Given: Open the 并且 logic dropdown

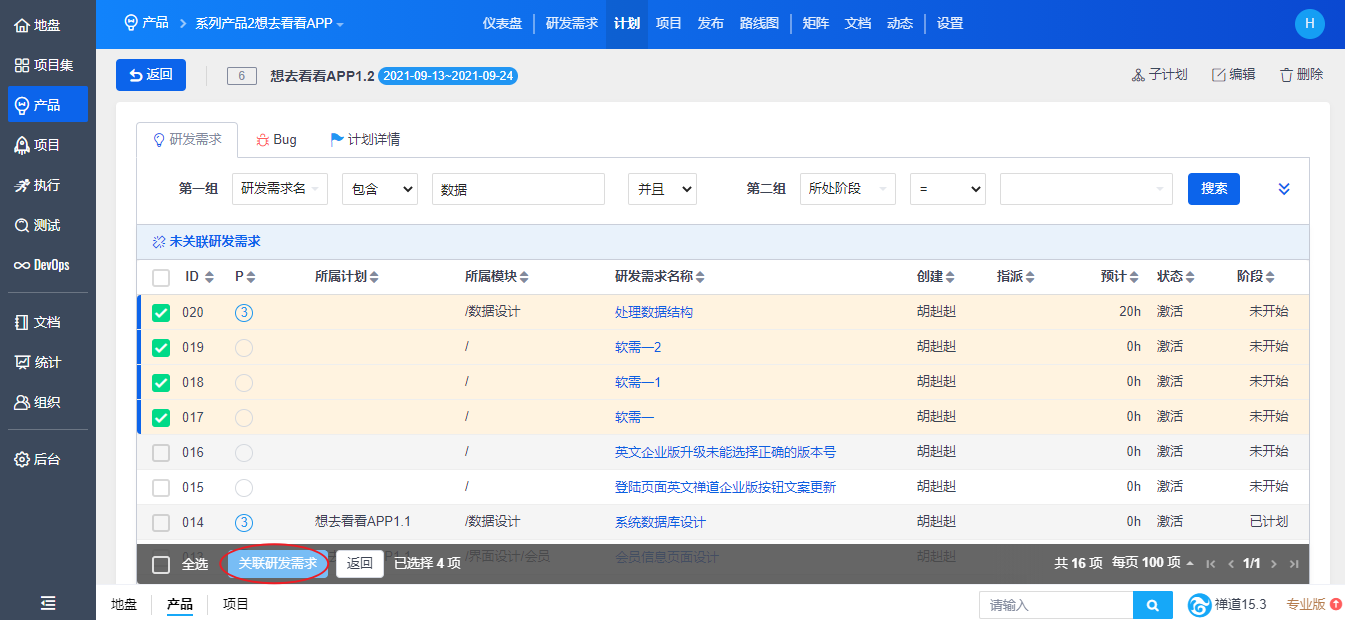Looking at the screenshot, I should point(661,189).
